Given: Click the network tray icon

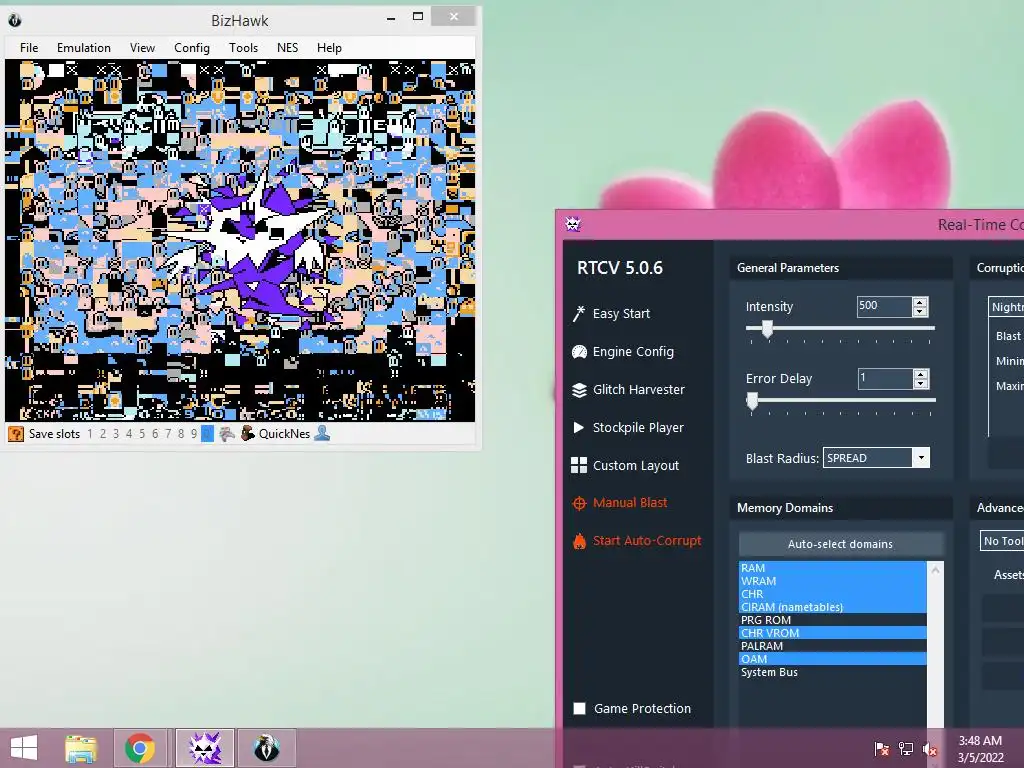Looking at the screenshot, I should (906, 749).
